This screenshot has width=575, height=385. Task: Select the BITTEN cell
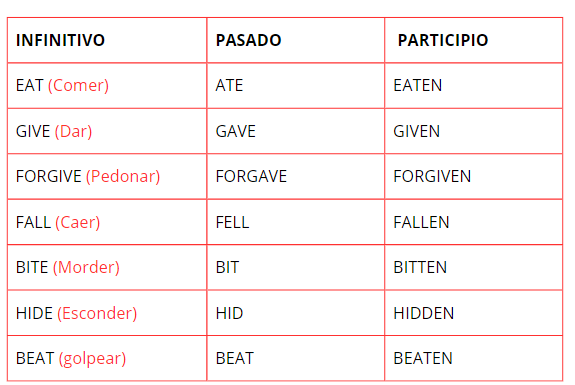pos(473,267)
